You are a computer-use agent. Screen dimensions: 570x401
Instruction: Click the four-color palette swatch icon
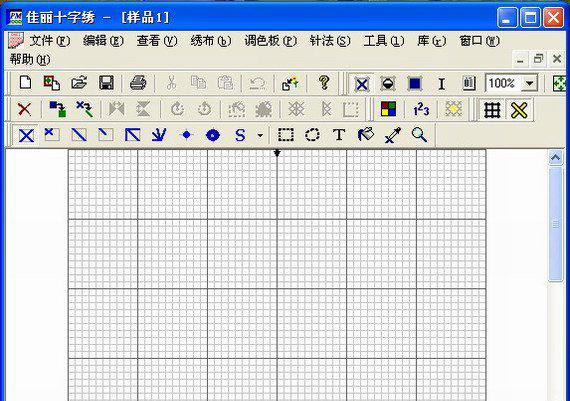pyautogui.click(x=388, y=109)
